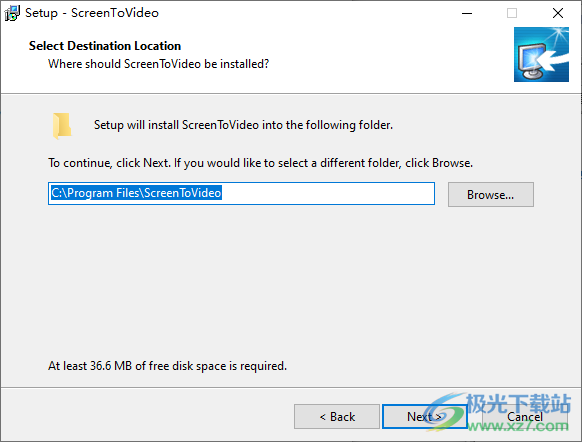This screenshot has height=442, width=582.
Task: Click the Select Destination Location heading
Action: click(105, 46)
